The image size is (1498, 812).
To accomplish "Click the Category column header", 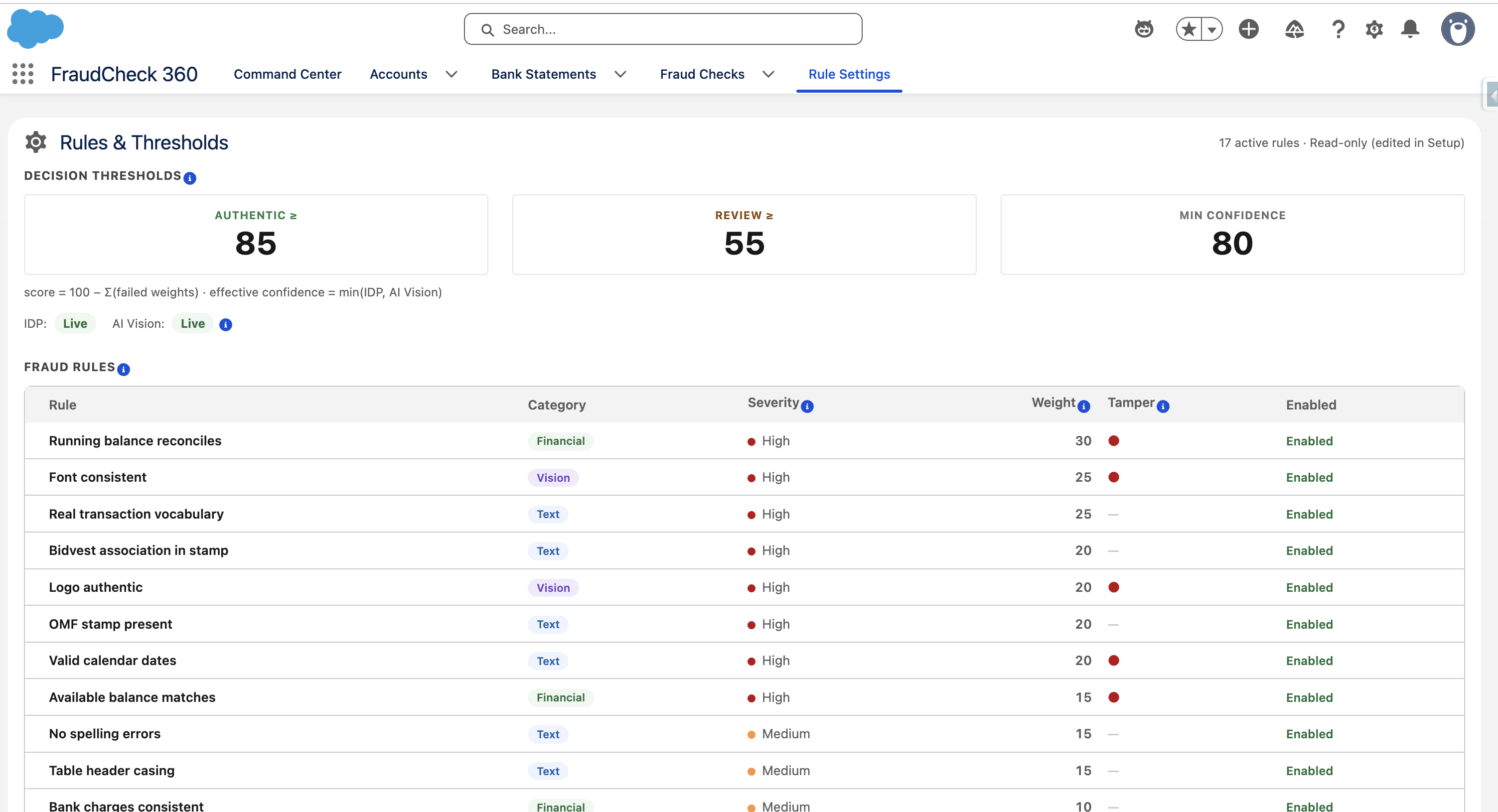I will pos(557,405).
